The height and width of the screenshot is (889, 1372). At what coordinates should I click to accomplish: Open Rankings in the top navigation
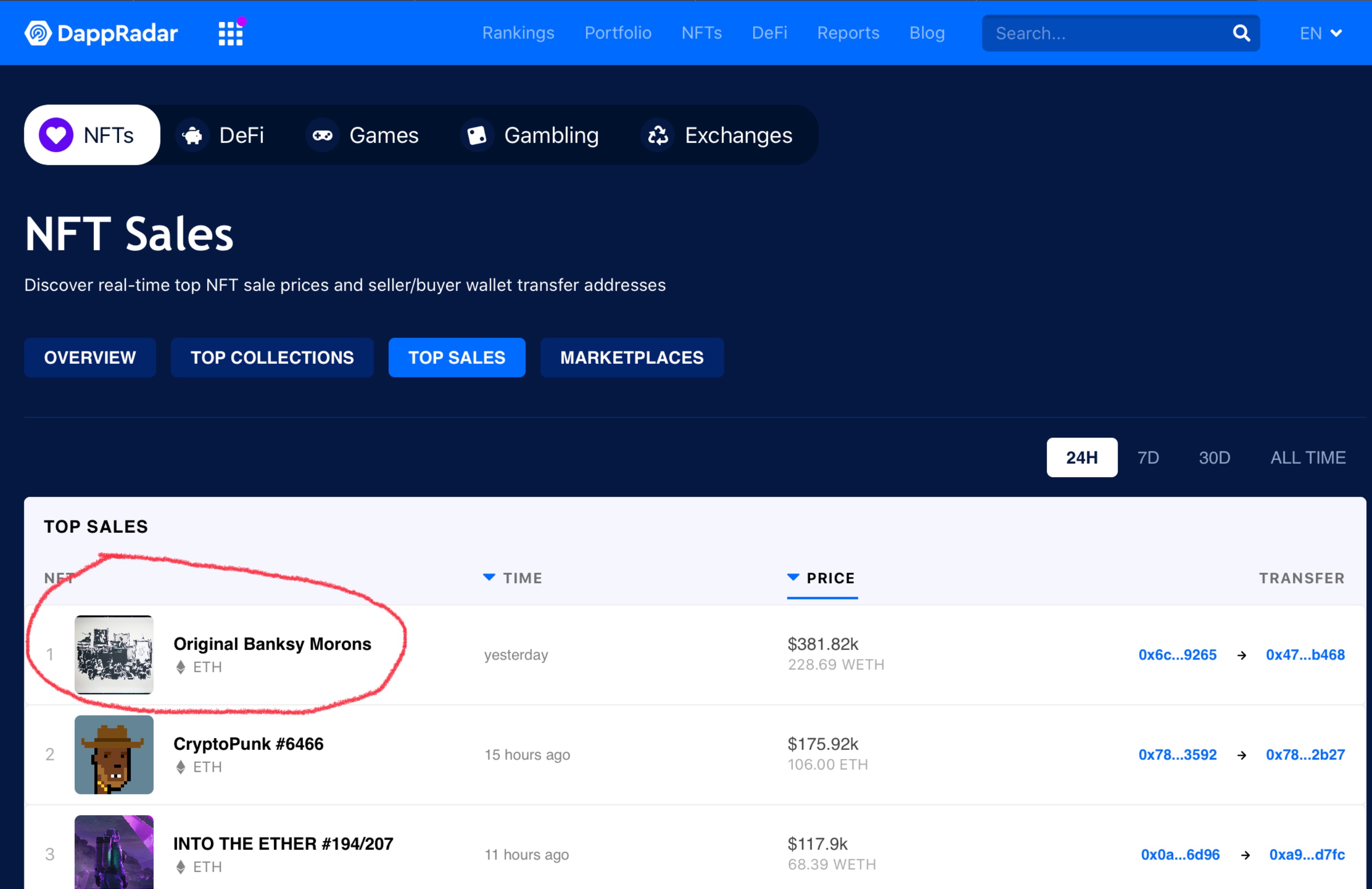pyautogui.click(x=518, y=33)
